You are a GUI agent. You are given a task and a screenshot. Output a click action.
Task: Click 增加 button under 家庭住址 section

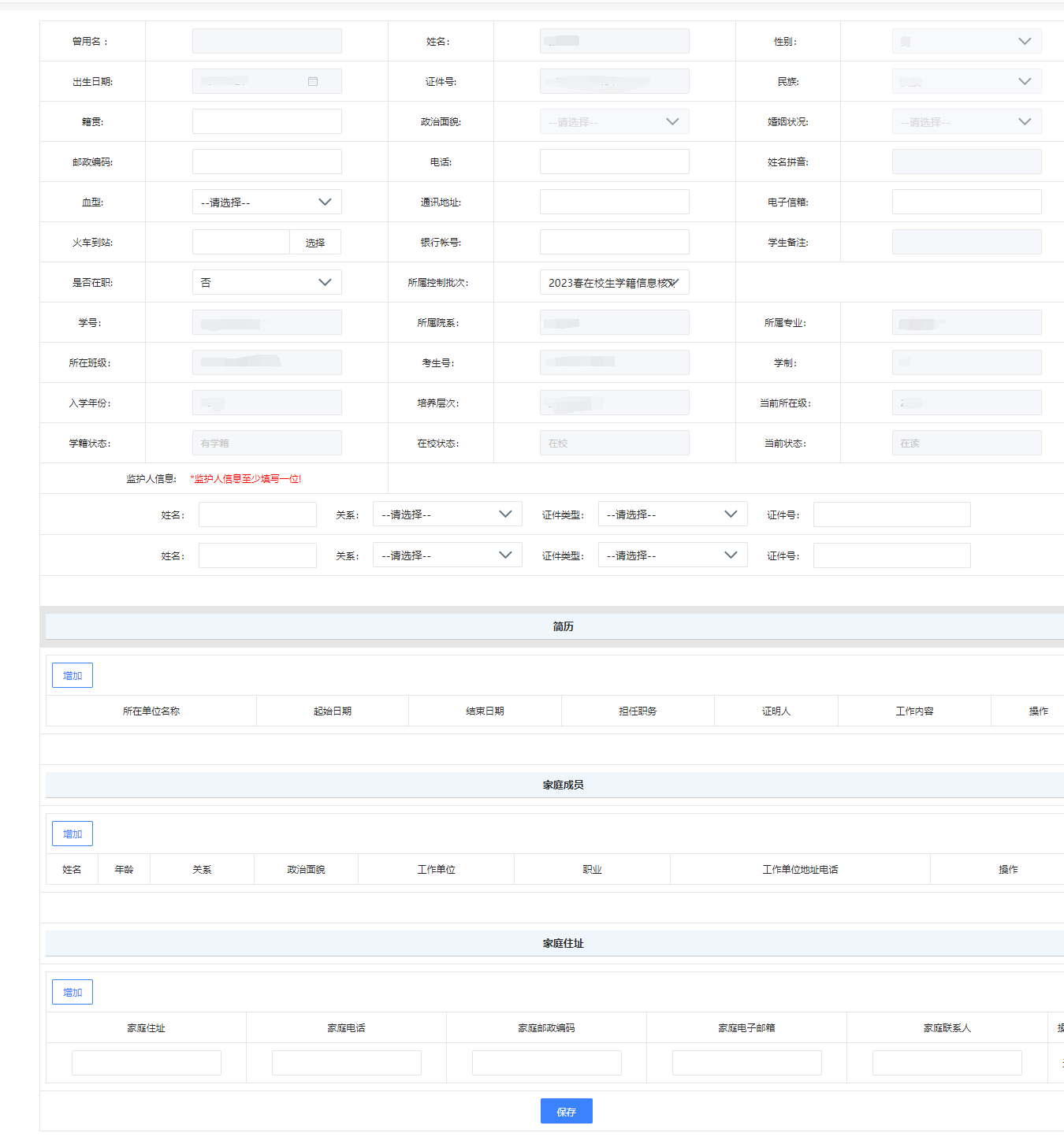pyautogui.click(x=73, y=992)
